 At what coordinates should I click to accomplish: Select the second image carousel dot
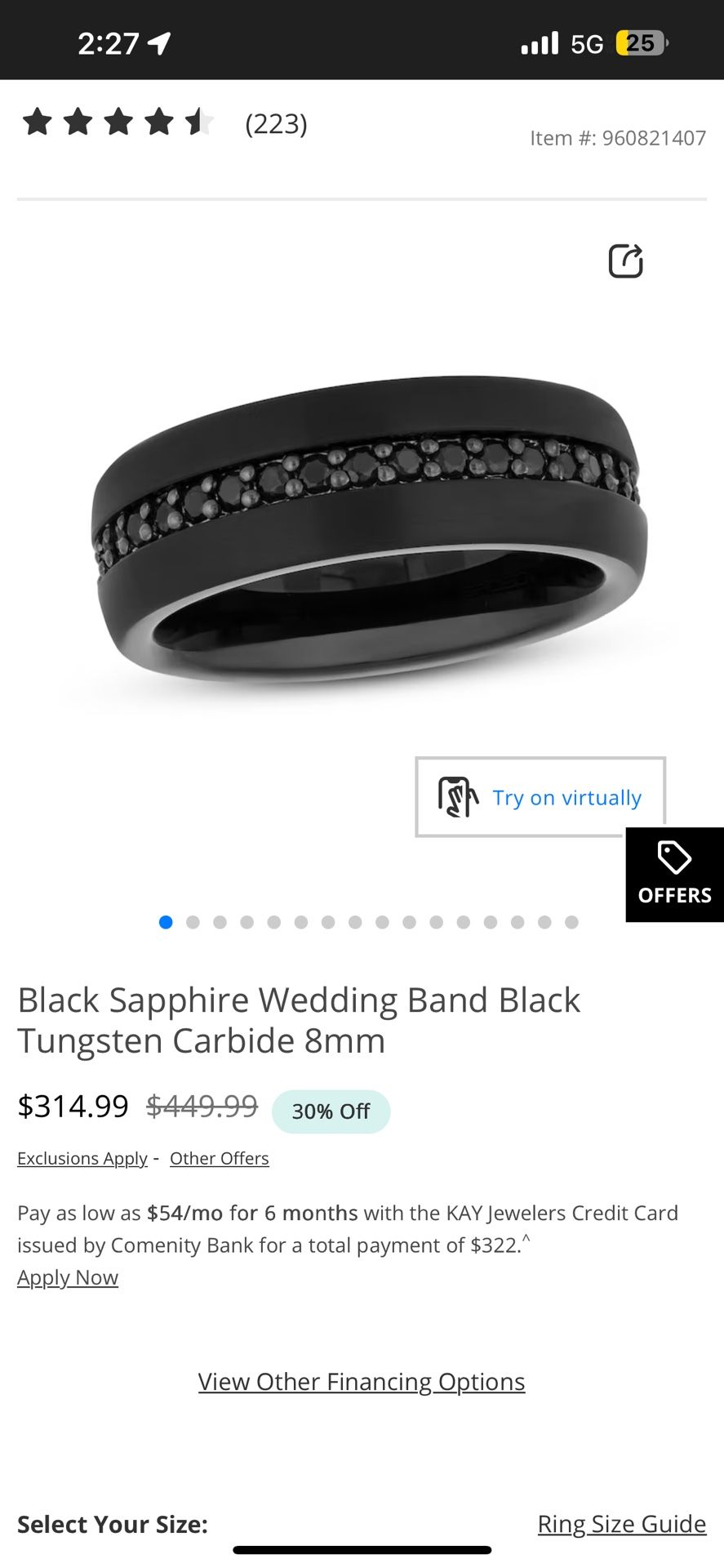point(193,922)
